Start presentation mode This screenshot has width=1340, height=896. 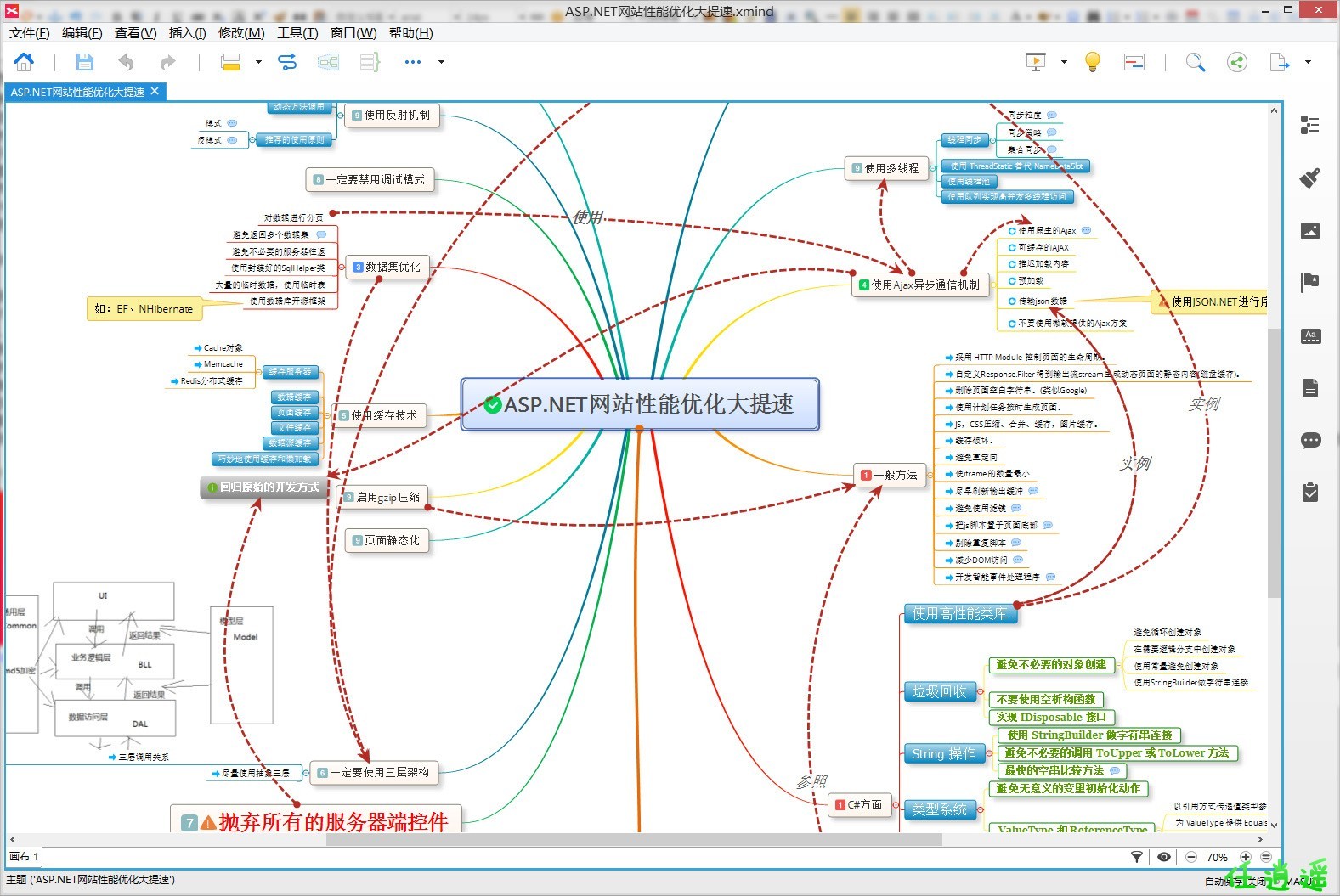pyautogui.click(x=1035, y=61)
